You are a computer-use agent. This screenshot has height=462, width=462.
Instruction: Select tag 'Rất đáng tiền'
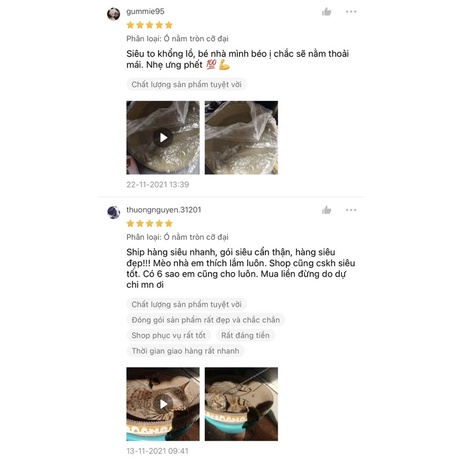click(245, 335)
